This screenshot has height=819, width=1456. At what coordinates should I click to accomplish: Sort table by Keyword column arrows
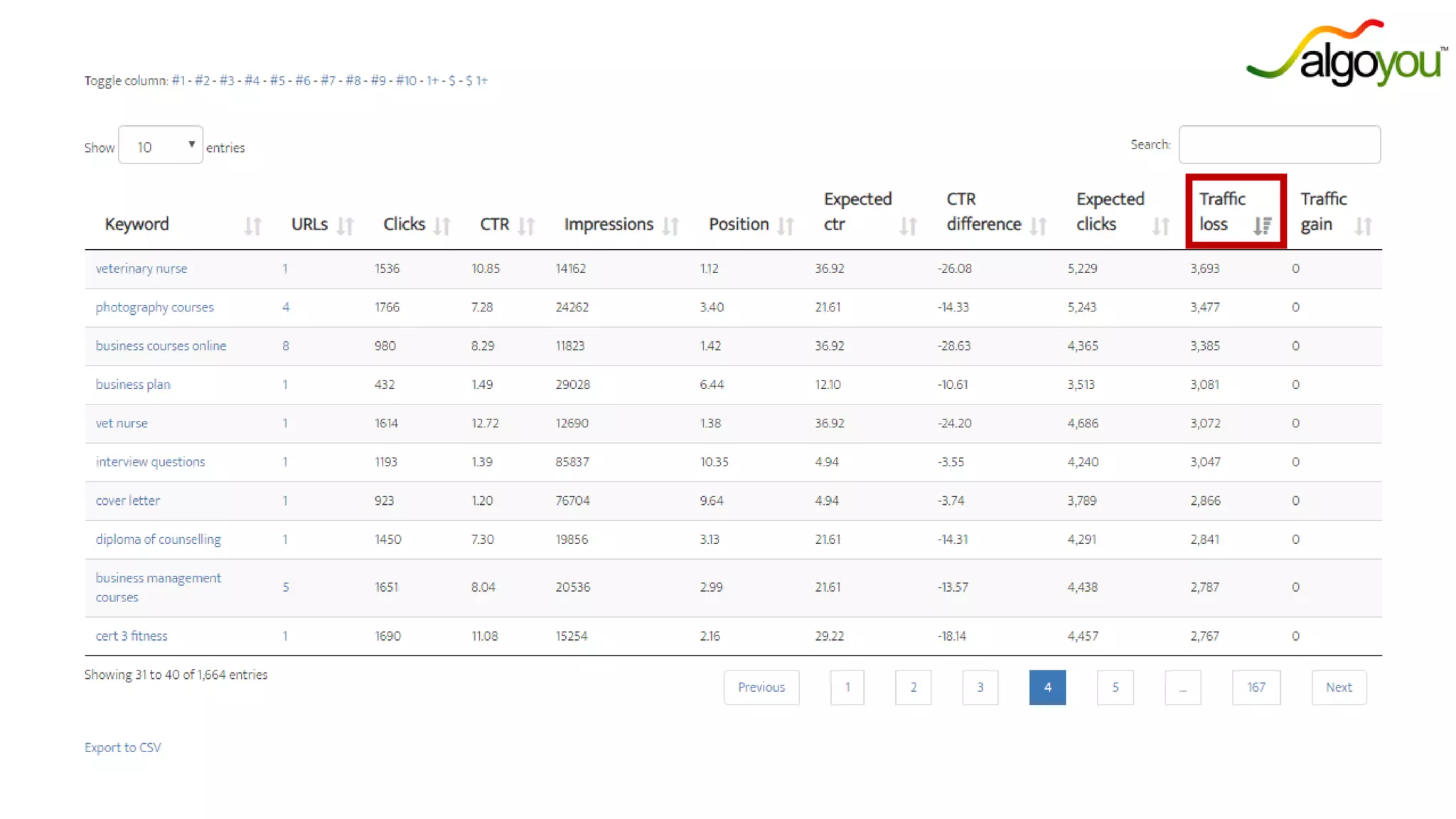click(x=253, y=226)
